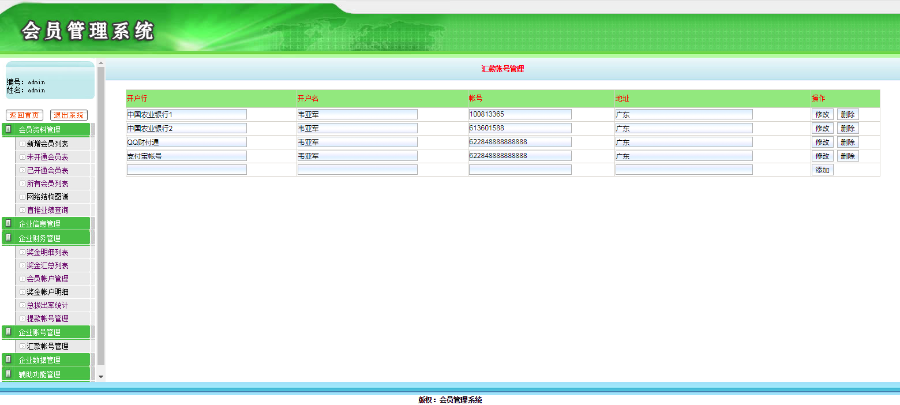Screen dimensions: 900x405
Task: Click the 企业信息管理 section book icon
Action: [8, 223]
